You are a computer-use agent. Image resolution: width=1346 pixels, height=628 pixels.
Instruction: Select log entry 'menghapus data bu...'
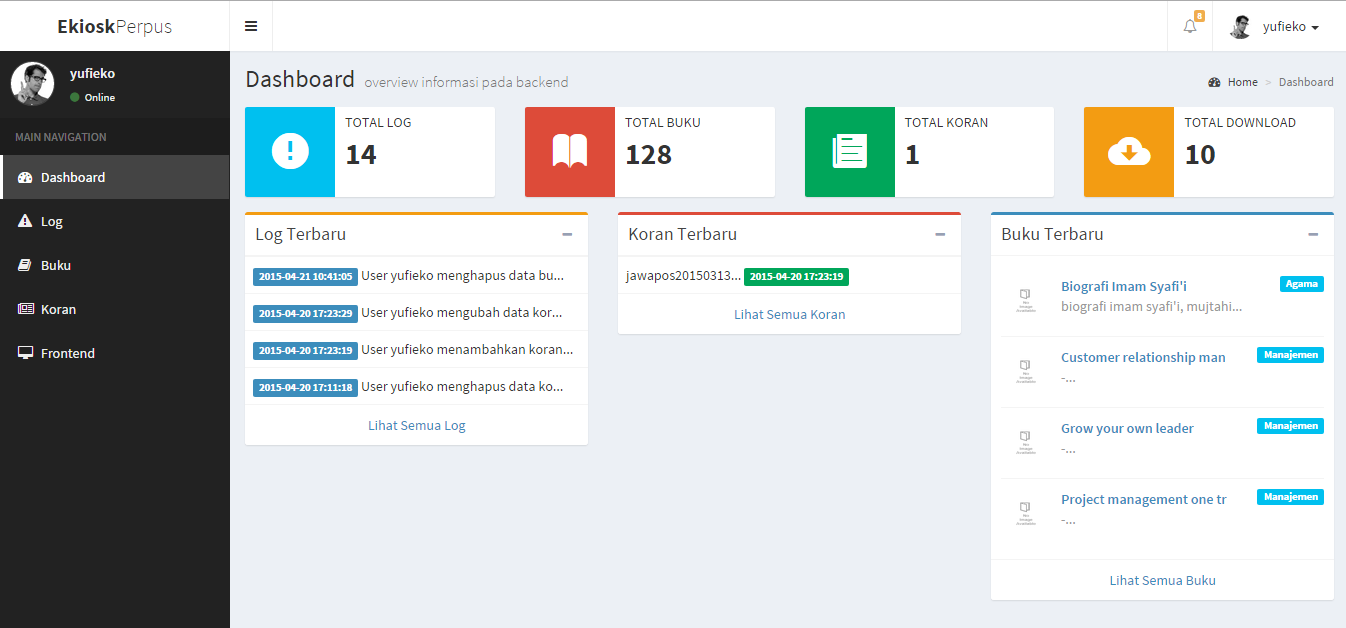(463, 275)
